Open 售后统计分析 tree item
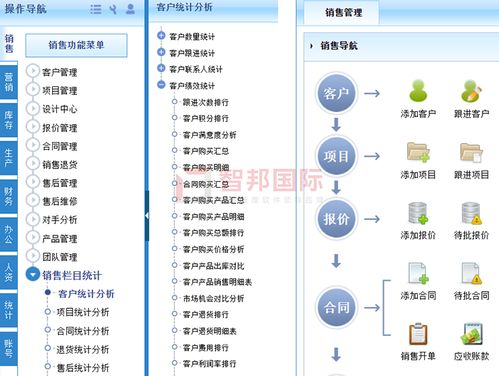Viewport: 499px width, 376px height. pos(83,368)
